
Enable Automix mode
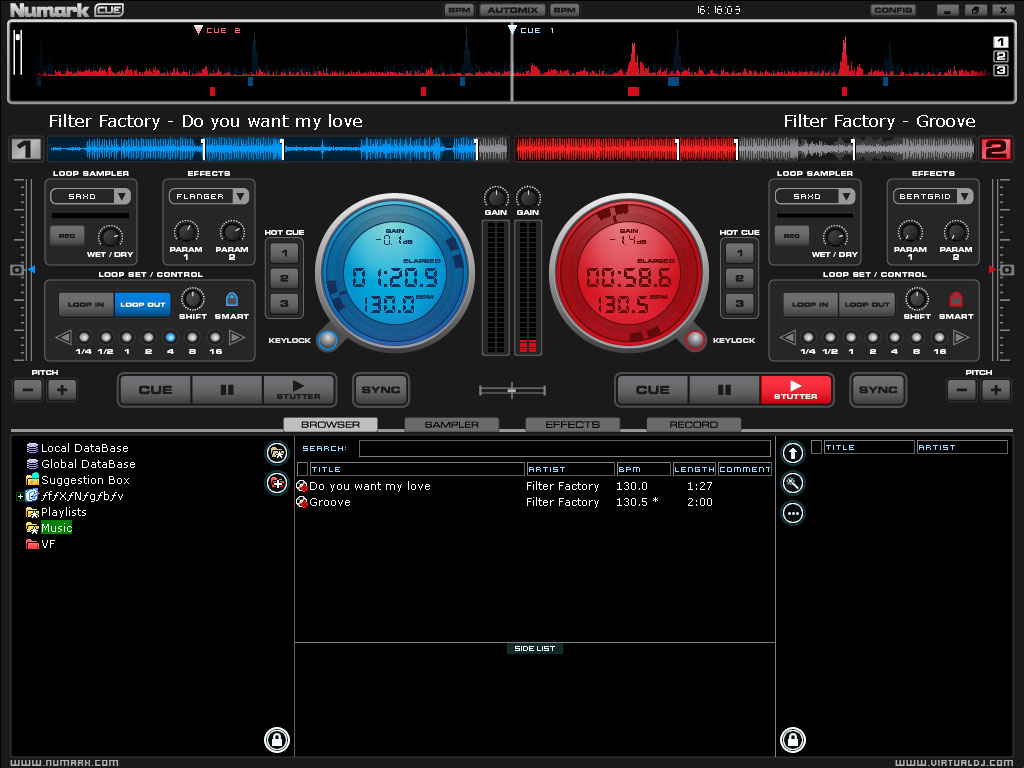(513, 10)
